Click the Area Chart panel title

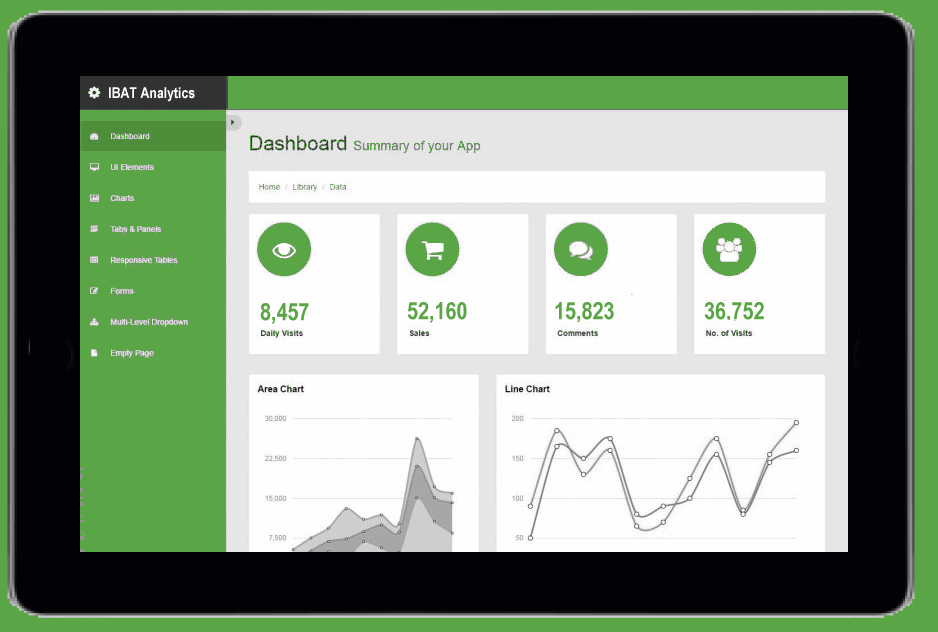coord(281,389)
